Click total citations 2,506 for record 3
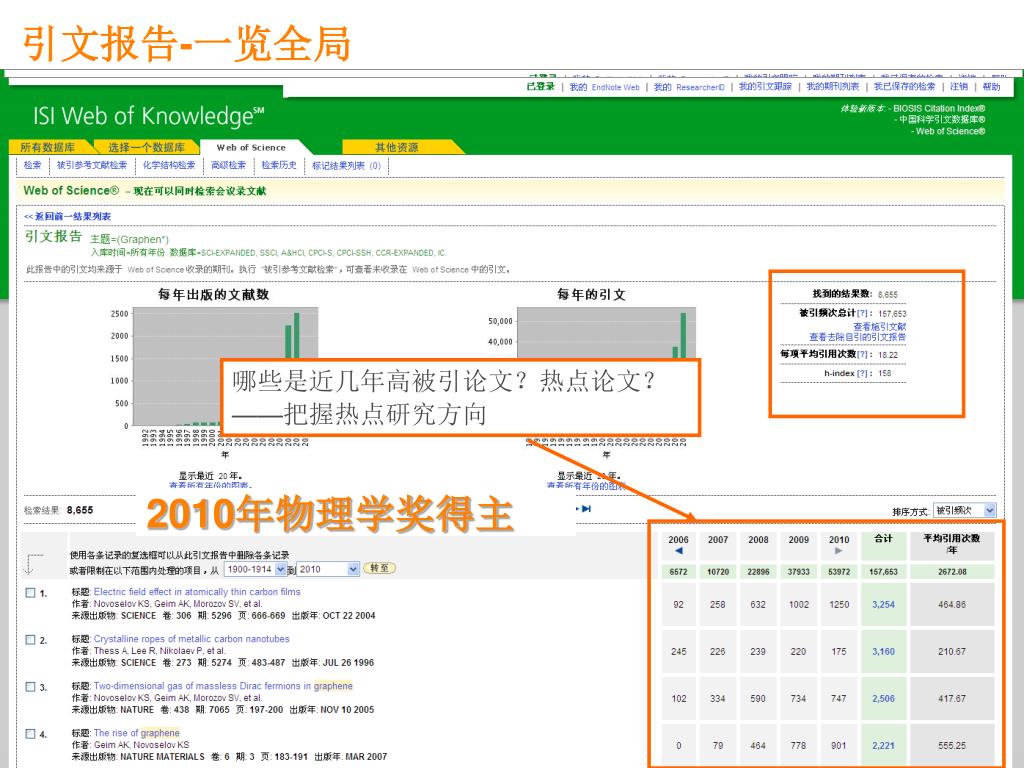 [x=883, y=699]
